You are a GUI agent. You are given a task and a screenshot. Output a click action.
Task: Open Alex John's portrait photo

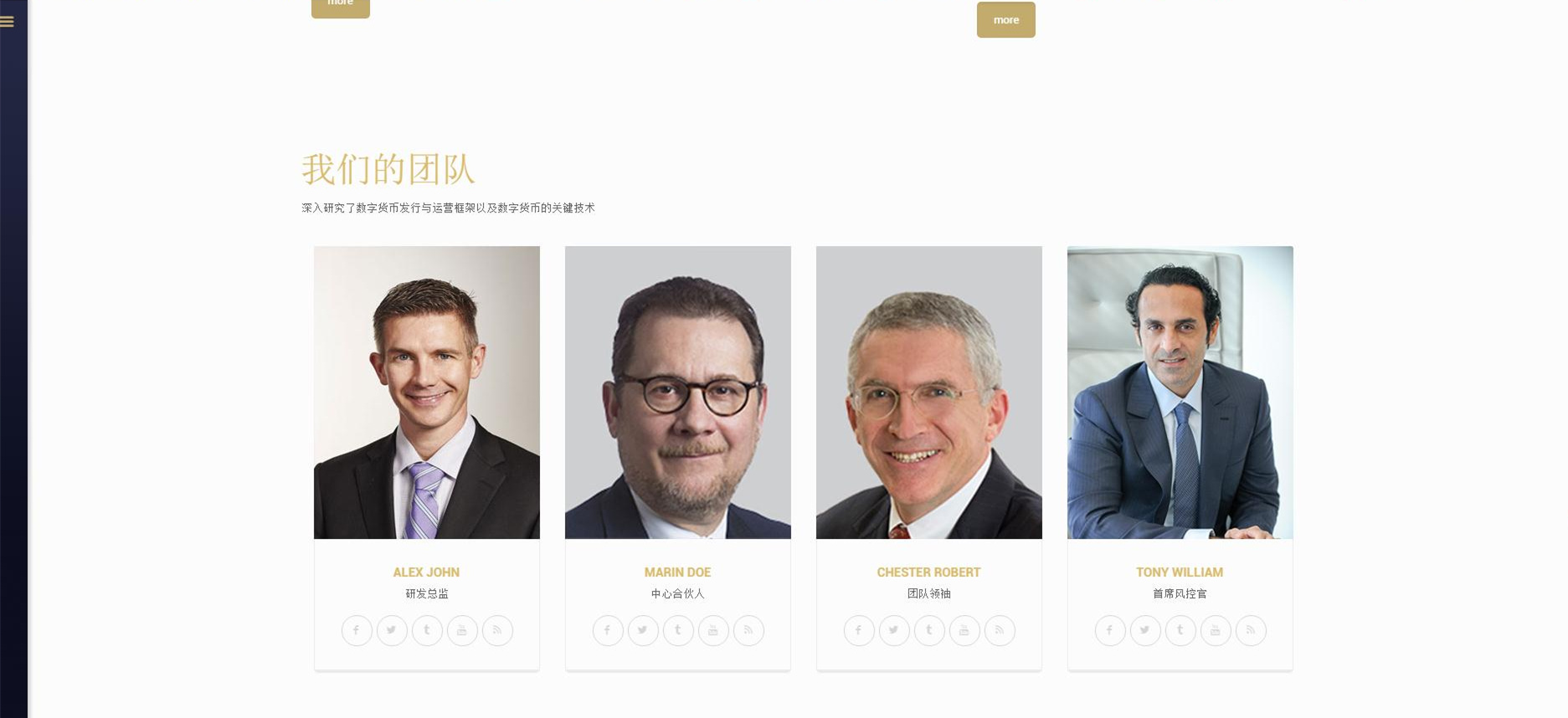click(427, 392)
